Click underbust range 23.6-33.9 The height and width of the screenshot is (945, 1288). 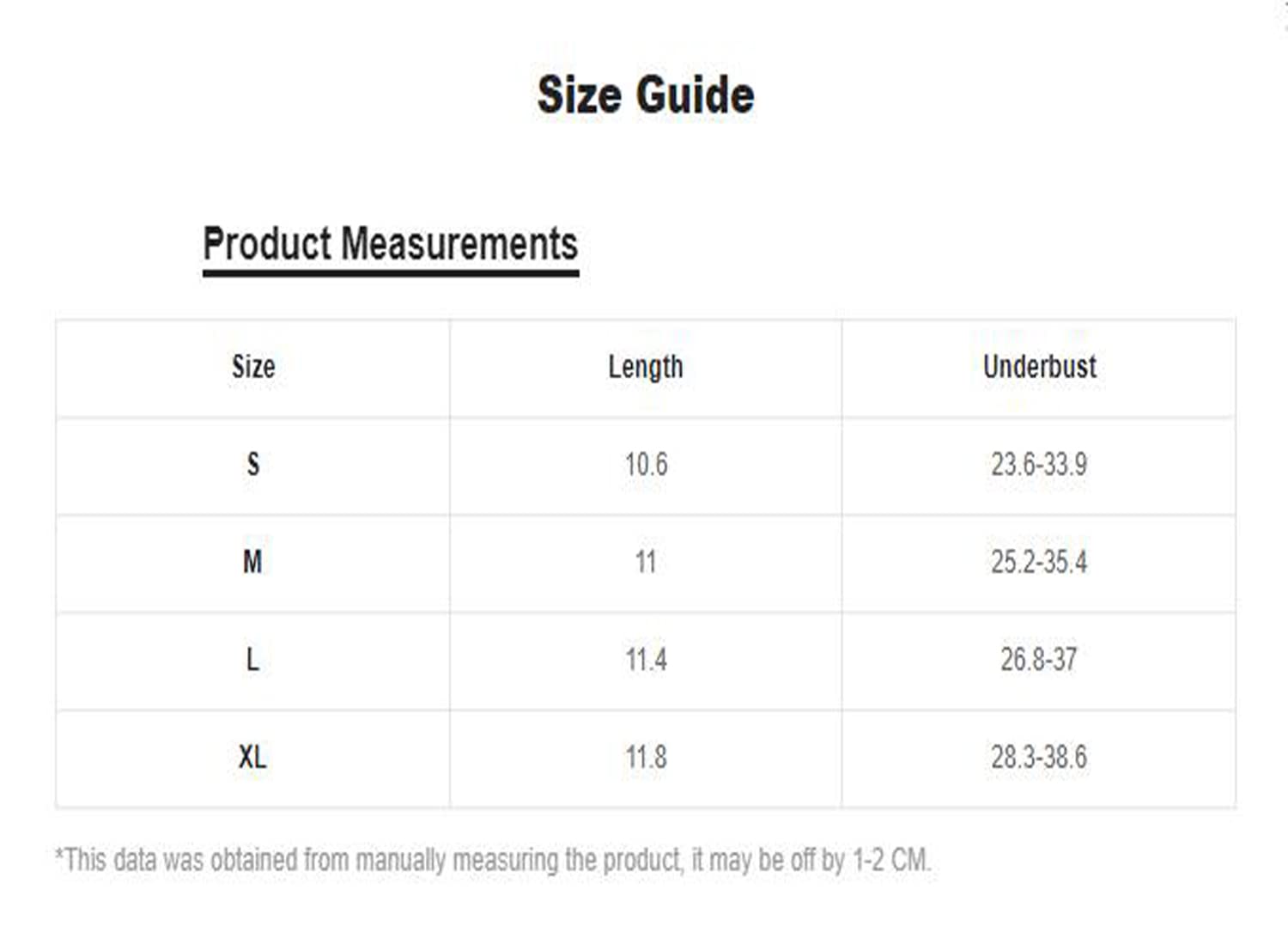click(1039, 465)
